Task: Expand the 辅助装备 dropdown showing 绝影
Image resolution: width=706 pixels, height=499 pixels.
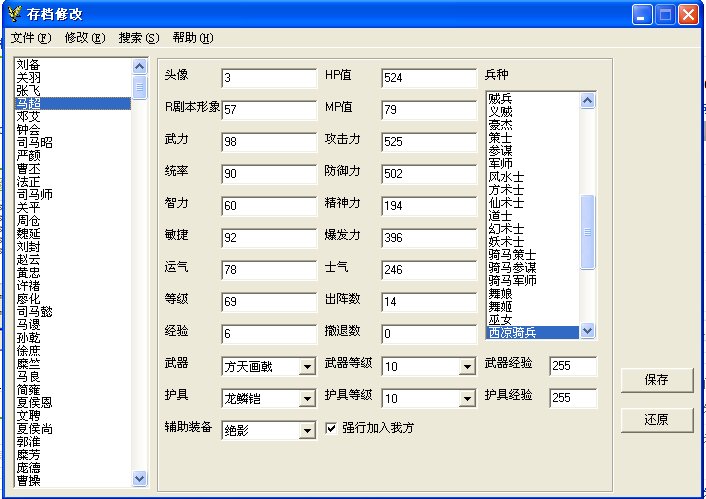Action: coord(307,431)
